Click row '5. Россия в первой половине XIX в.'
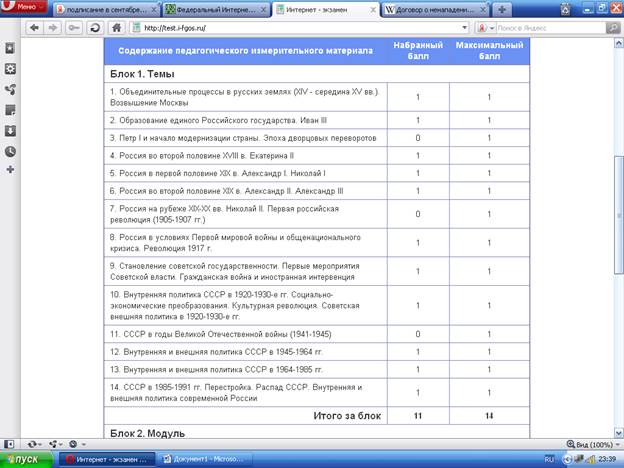 pyautogui.click(x=317, y=173)
